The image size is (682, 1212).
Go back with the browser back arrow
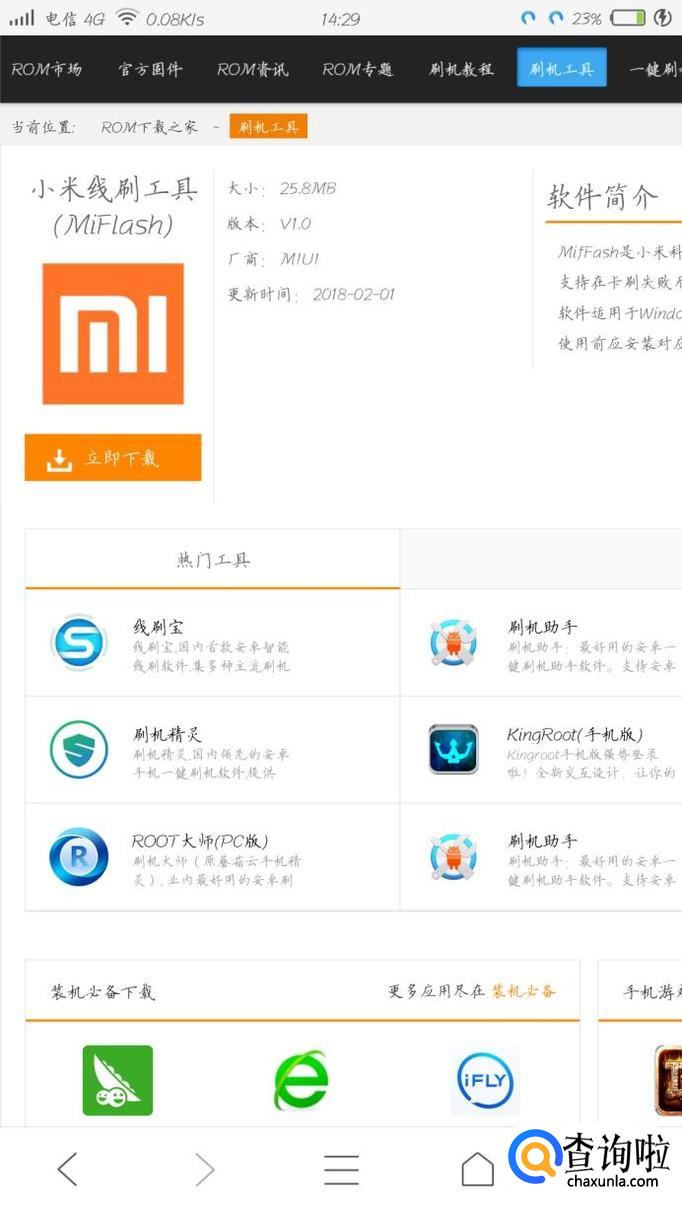pos(67,1168)
